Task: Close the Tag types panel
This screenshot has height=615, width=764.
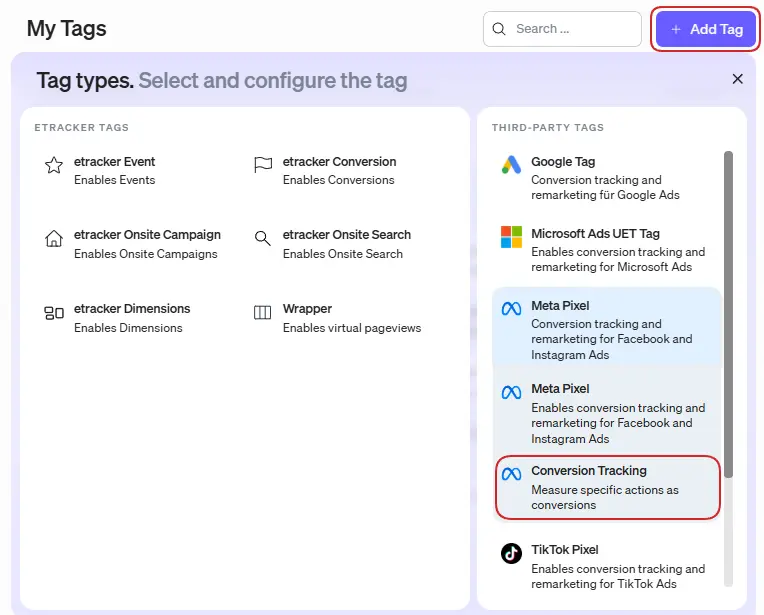Action: tap(737, 79)
